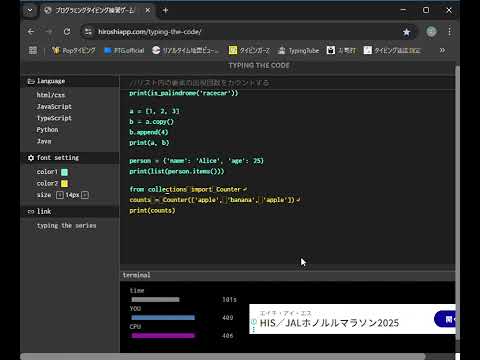Click the person dictionary code line

[x=196, y=161]
